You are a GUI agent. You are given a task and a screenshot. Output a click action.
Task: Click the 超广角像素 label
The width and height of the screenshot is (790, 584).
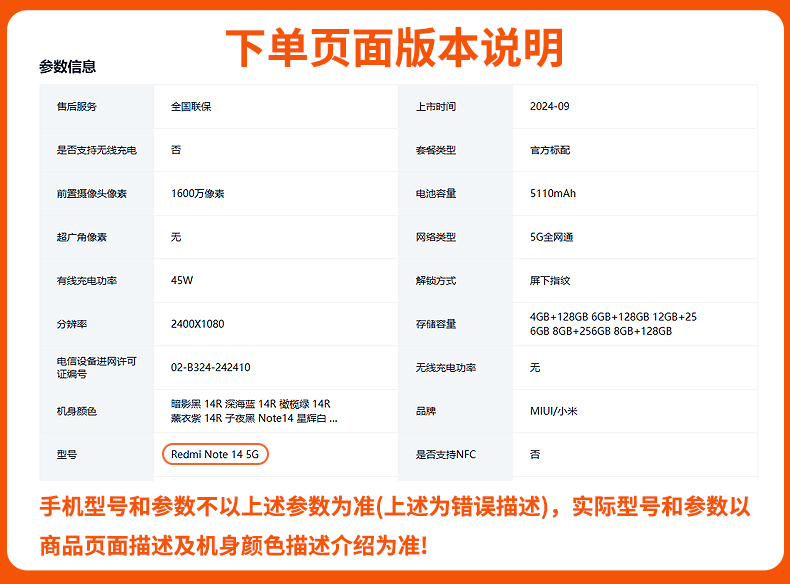pyautogui.click(x=82, y=237)
